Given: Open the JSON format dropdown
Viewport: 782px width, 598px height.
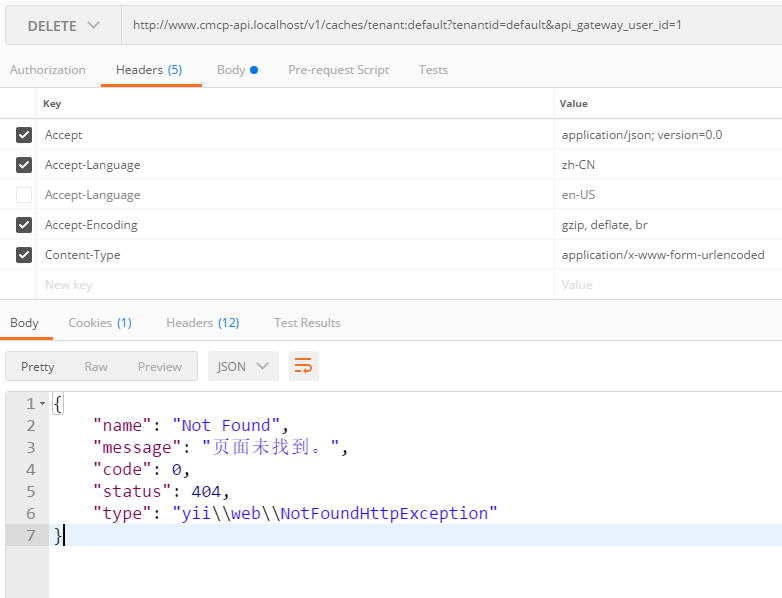Looking at the screenshot, I should pyautogui.click(x=243, y=366).
